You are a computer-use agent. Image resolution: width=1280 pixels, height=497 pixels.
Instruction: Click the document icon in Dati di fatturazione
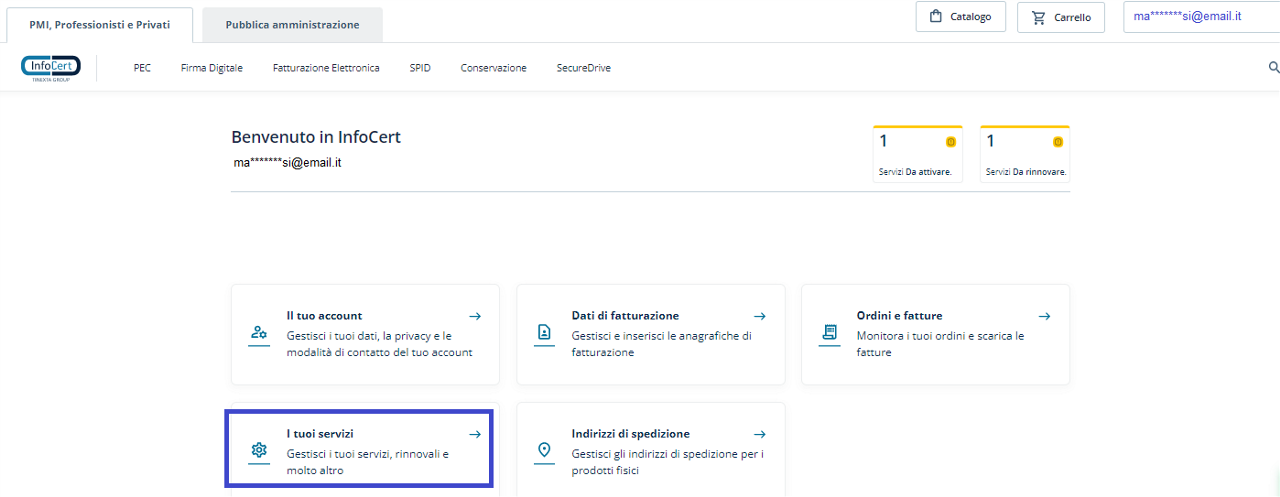coord(544,333)
